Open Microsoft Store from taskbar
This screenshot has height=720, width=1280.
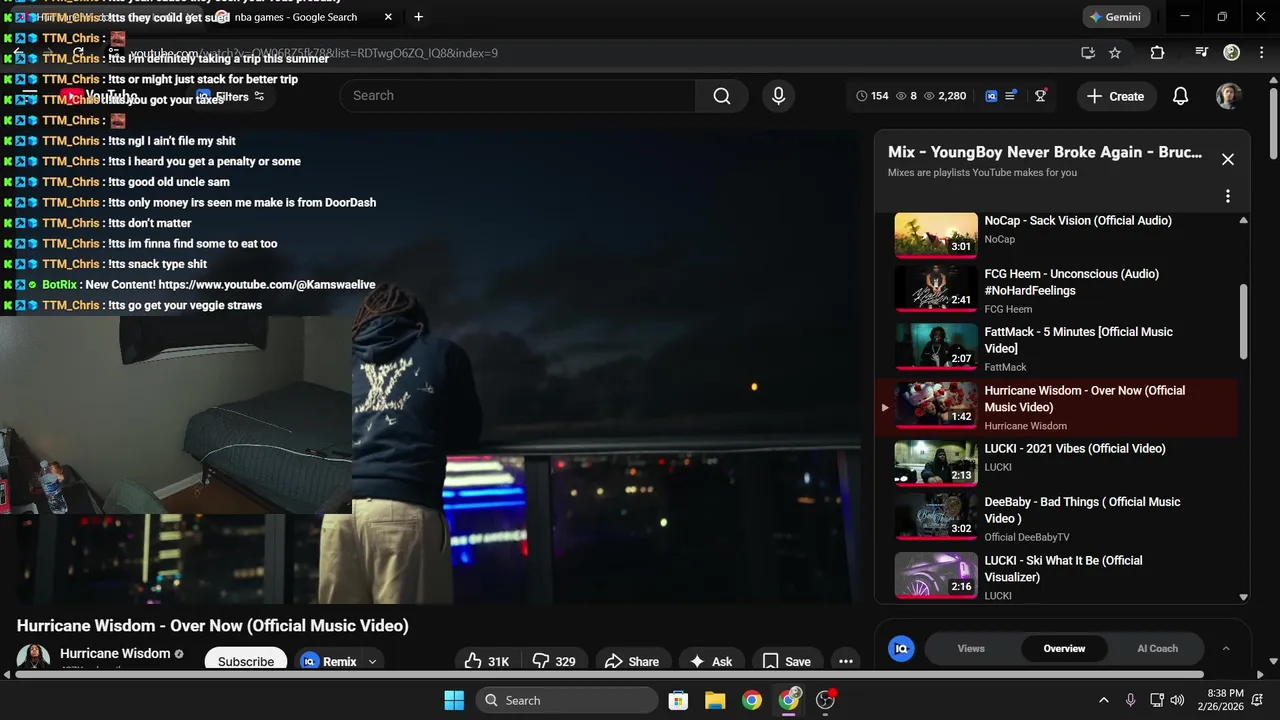[678, 700]
